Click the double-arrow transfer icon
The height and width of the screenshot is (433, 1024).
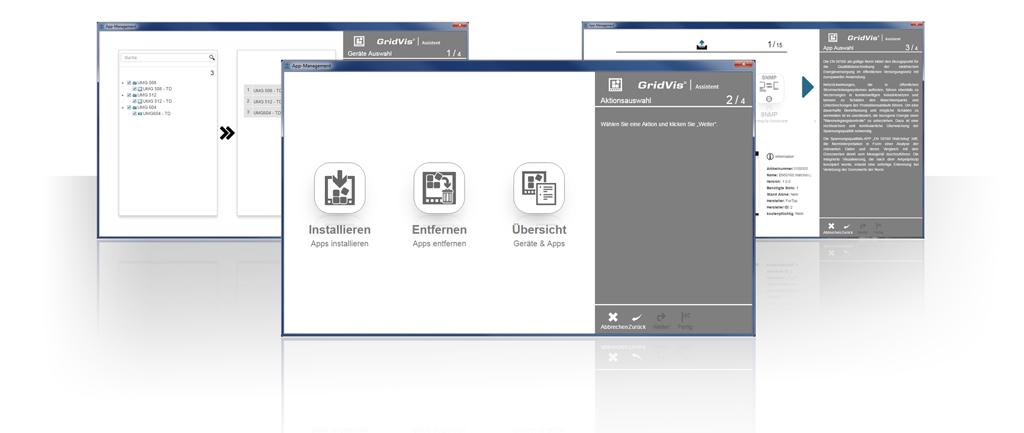(227, 132)
